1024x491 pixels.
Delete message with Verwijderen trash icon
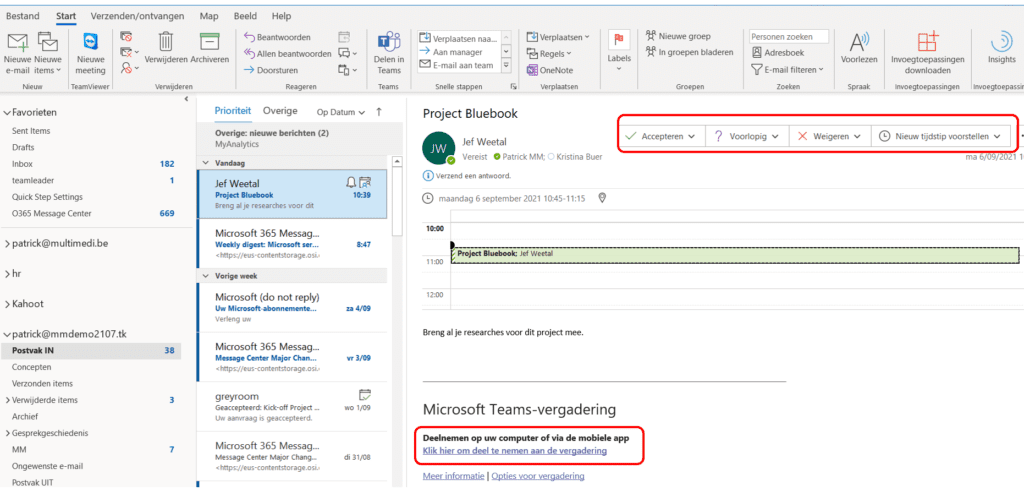click(166, 49)
